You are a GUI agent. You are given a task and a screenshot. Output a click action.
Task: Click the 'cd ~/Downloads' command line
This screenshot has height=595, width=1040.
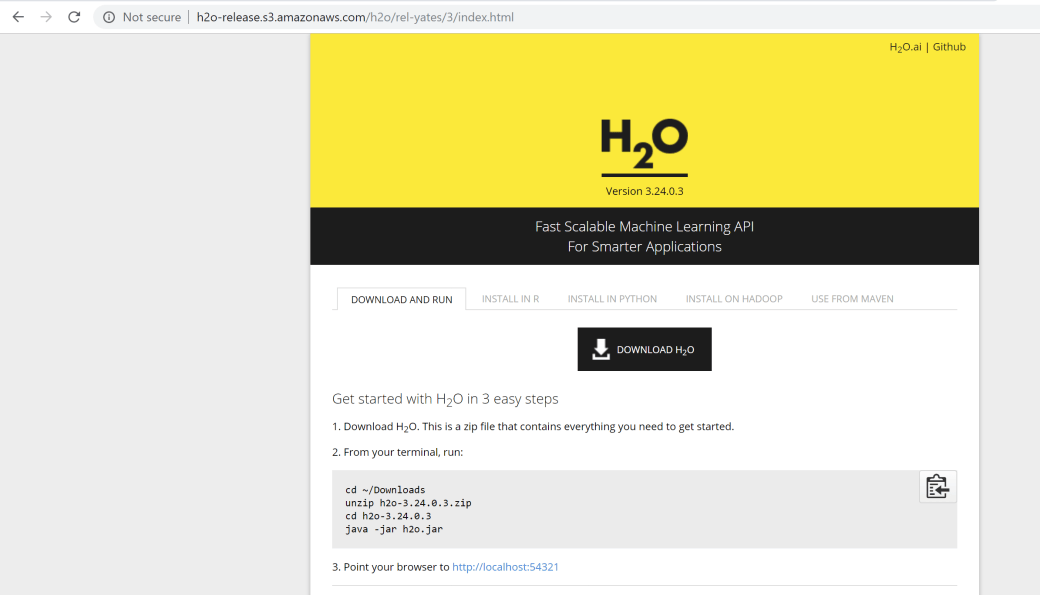pyautogui.click(x=385, y=490)
